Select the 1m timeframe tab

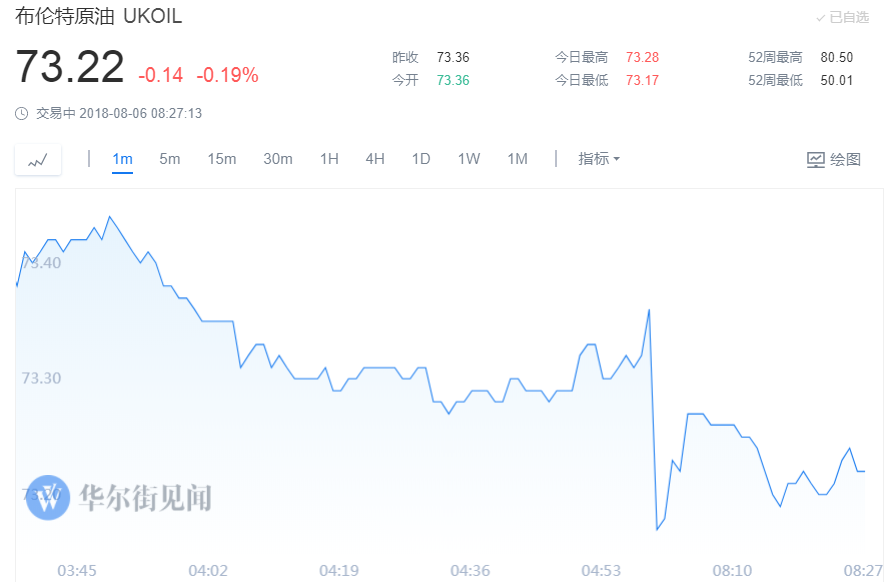(x=123, y=159)
